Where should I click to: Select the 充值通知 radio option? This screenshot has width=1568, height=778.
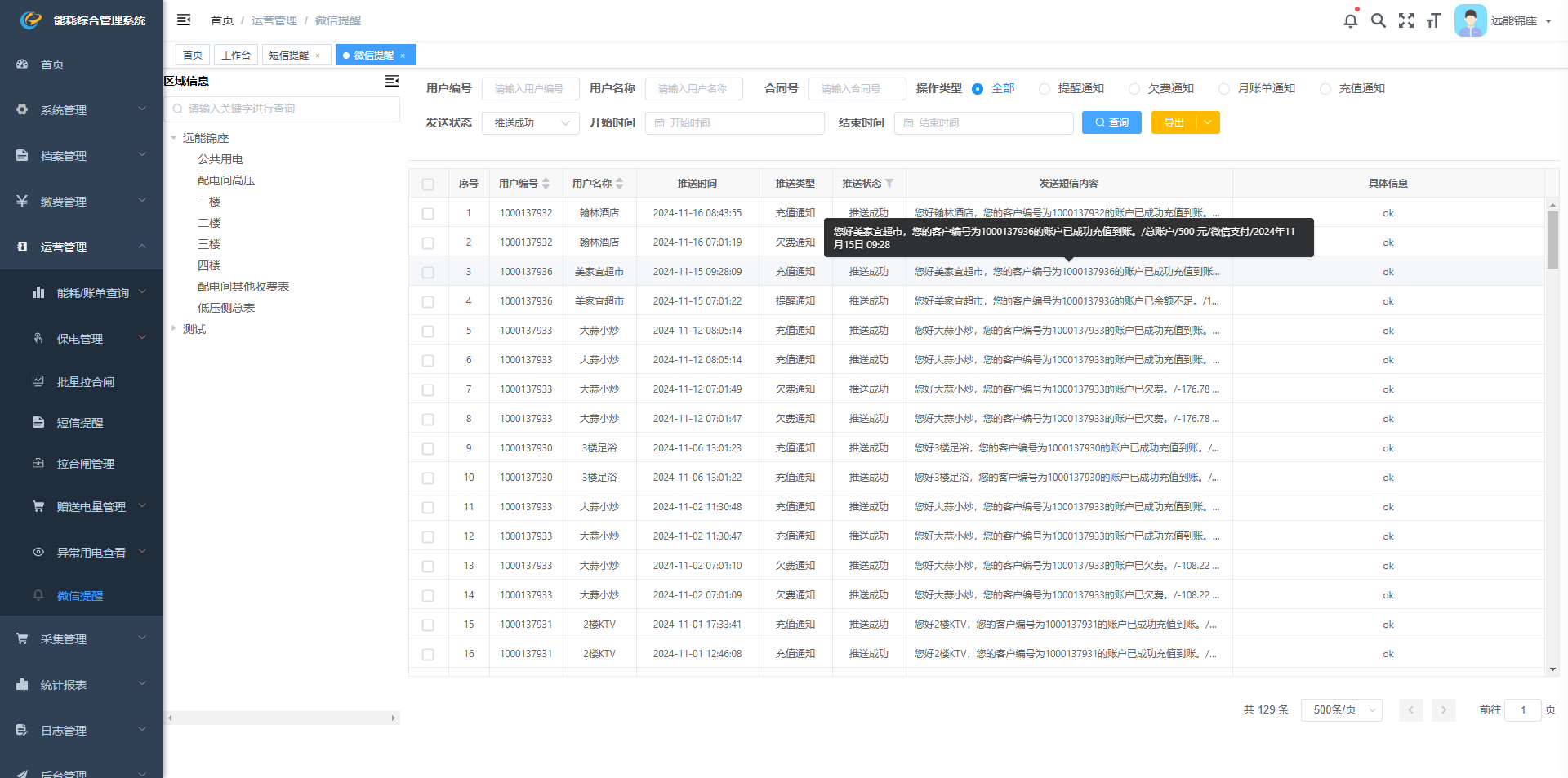click(x=1325, y=89)
